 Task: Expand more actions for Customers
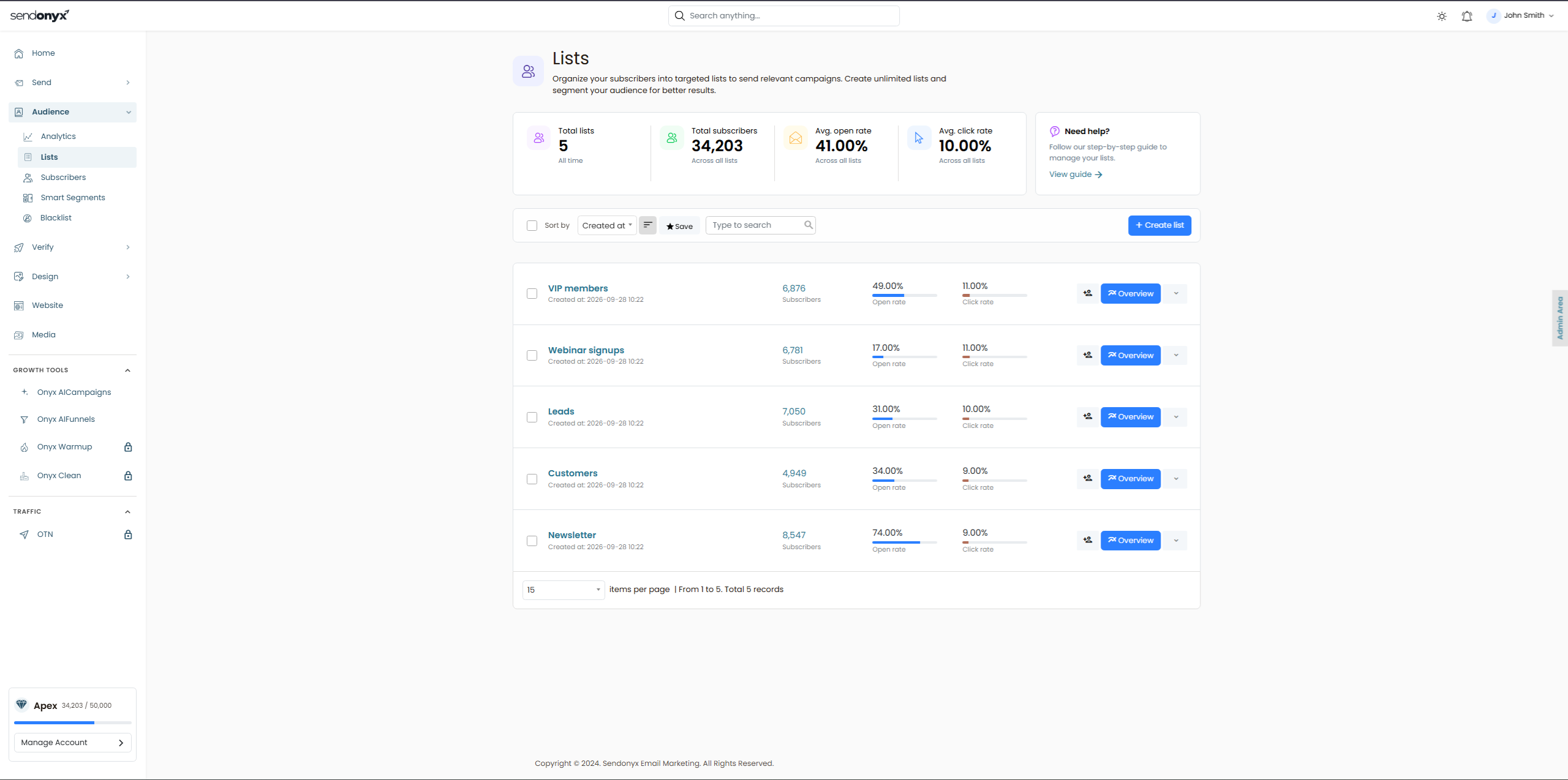coord(1176,478)
